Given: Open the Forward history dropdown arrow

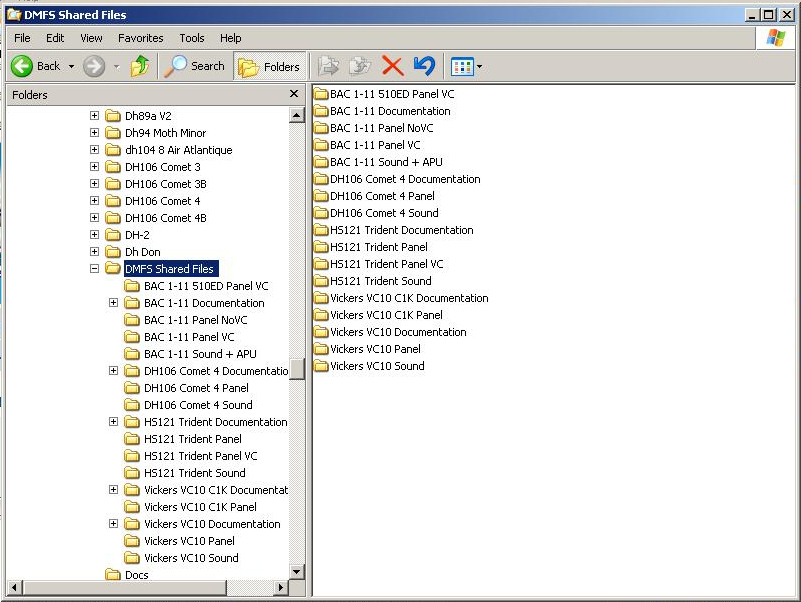Looking at the screenshot, I should (116, 66).
